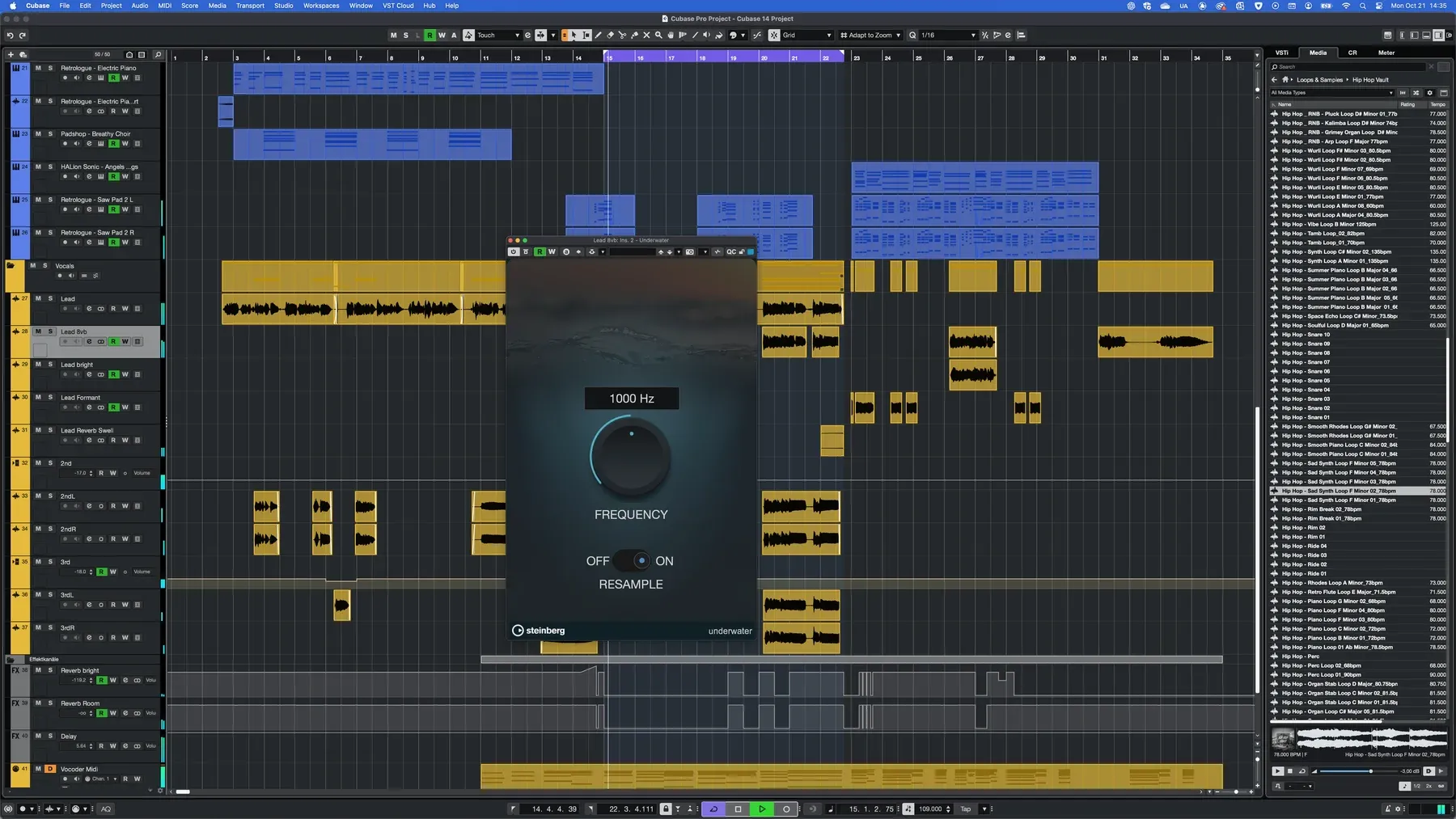This screenshot has height=819, width=1456.
Task: Open the auto-scroll settings dropdown arrow
Action: (x=553, y=35)
